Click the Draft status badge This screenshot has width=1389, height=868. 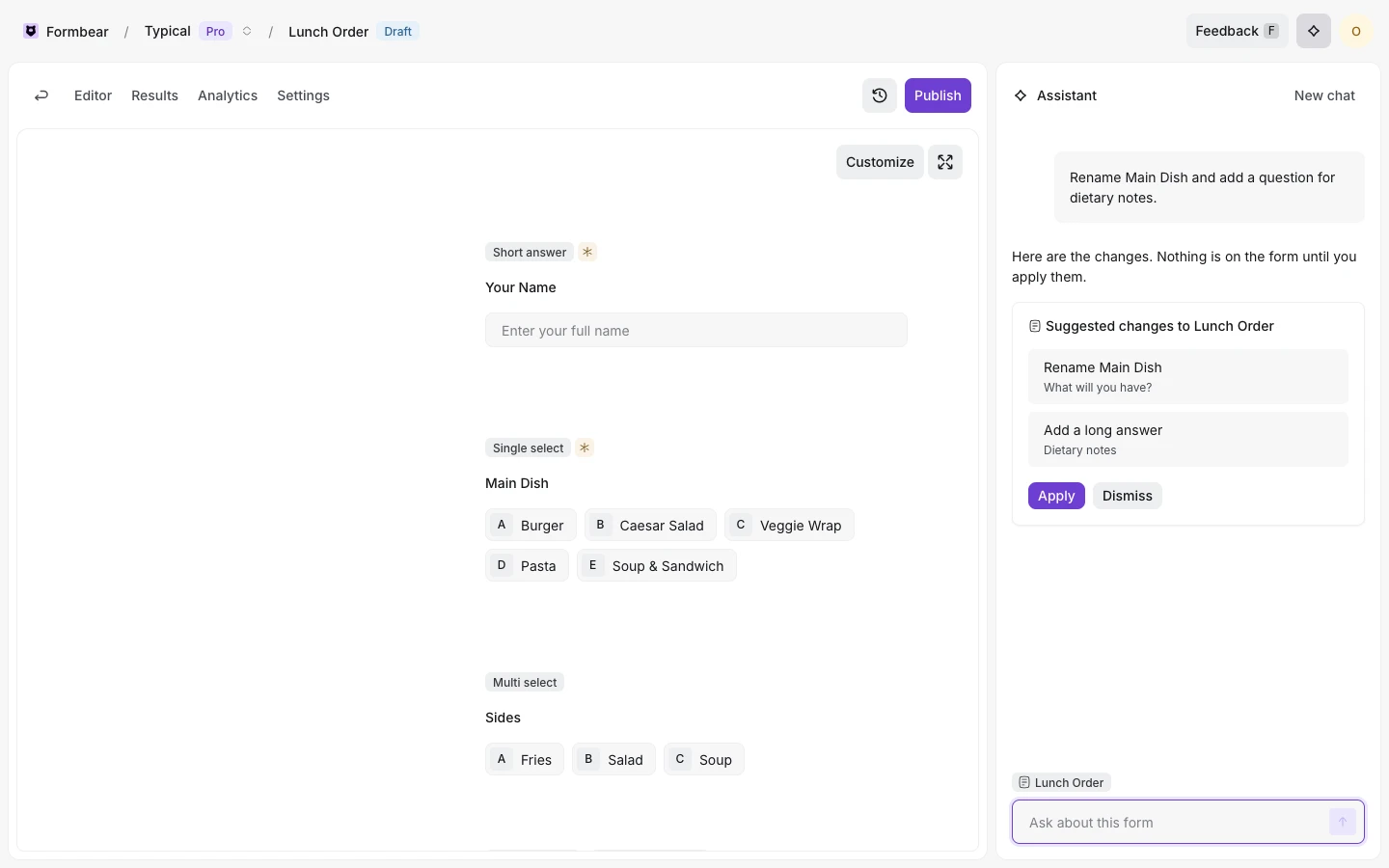397,31
